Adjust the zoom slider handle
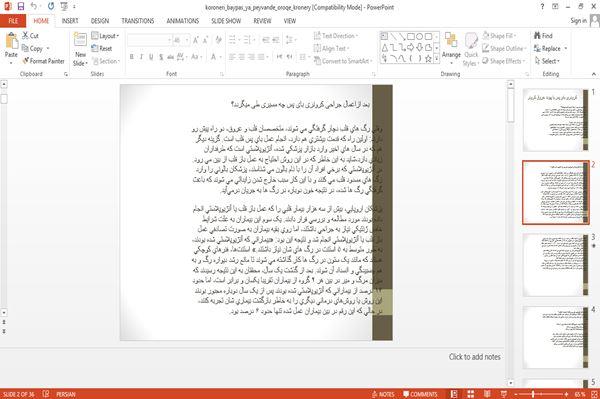The height and width of the screenshot is (399, 600). pos(533,394)
